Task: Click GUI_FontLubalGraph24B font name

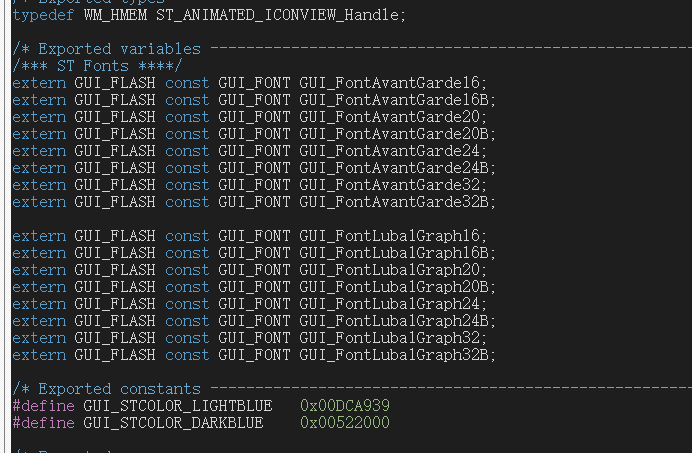Action: [394, 321]
